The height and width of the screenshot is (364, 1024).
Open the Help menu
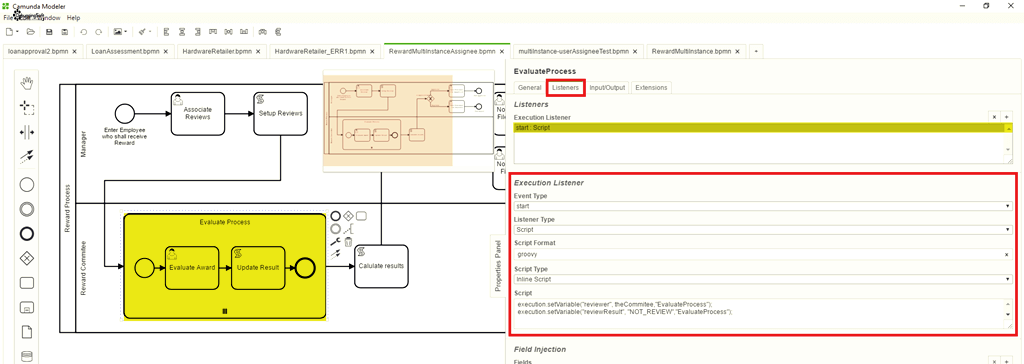coord(74,18)
